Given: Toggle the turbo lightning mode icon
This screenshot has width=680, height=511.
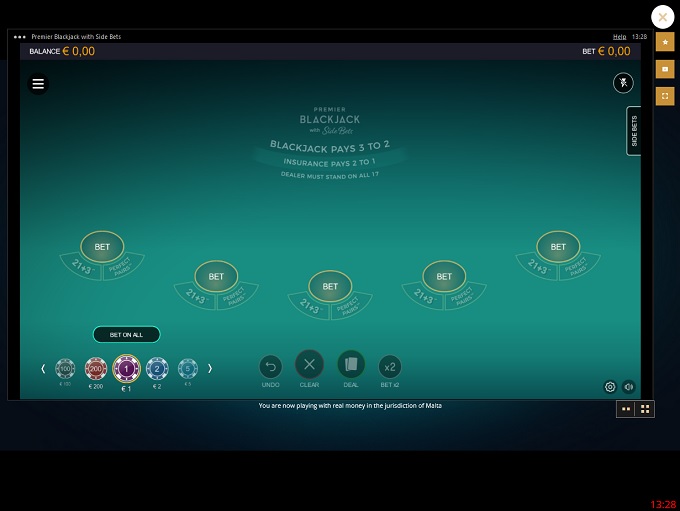Looking at the screenshot, I should point(623,83).
